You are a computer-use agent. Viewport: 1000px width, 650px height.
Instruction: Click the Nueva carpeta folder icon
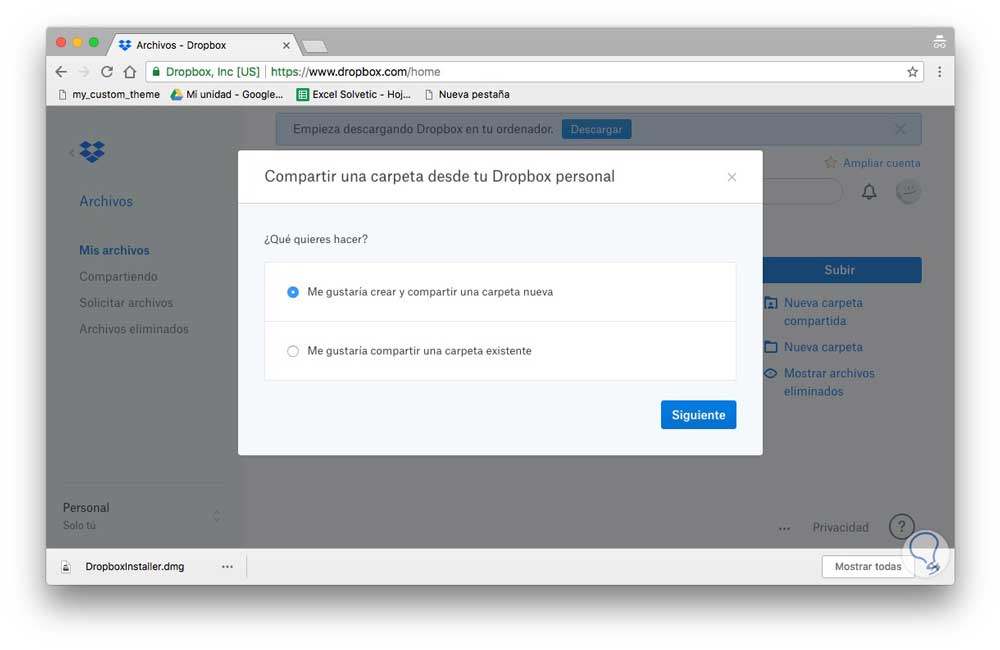pyautogui.click(x=770, y=347)
